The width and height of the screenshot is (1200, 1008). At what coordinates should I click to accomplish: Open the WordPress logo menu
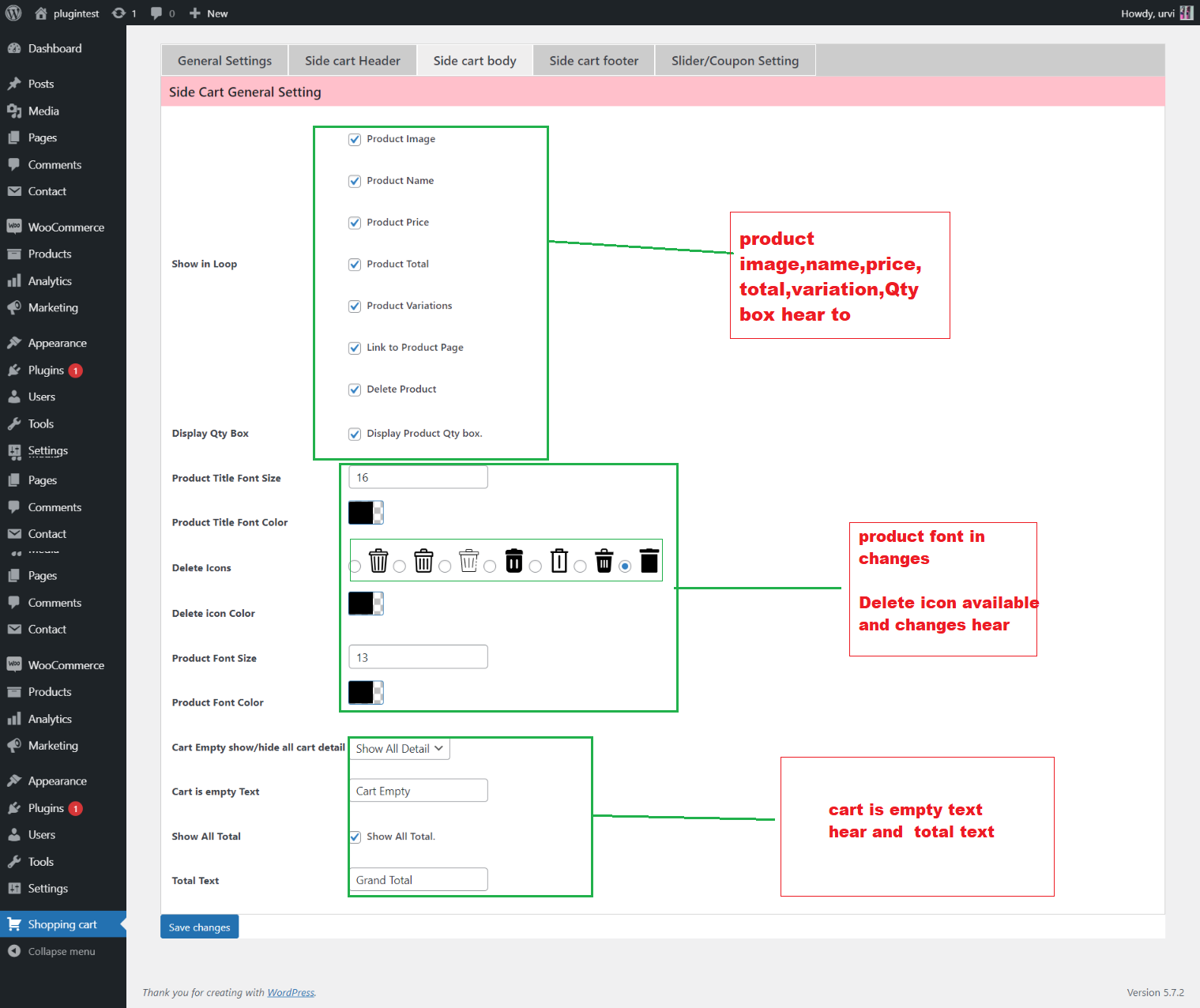pyautogui.click(x=13, y=13)
